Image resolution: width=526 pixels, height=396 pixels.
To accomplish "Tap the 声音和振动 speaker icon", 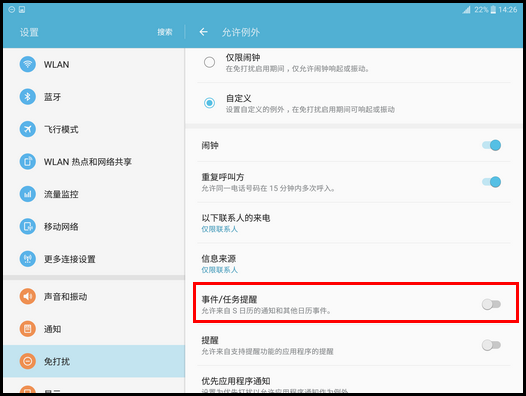I will (28, 296).
